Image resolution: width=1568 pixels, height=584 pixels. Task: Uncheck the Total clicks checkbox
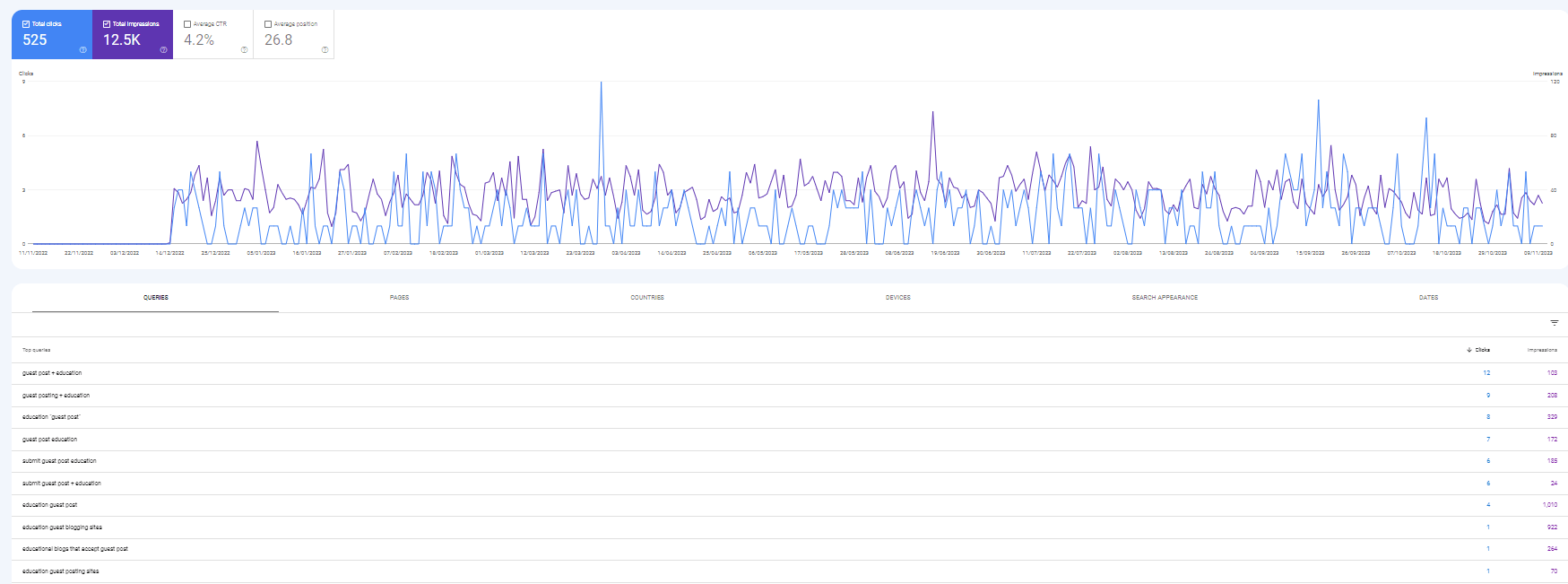(x=26, y=24)
